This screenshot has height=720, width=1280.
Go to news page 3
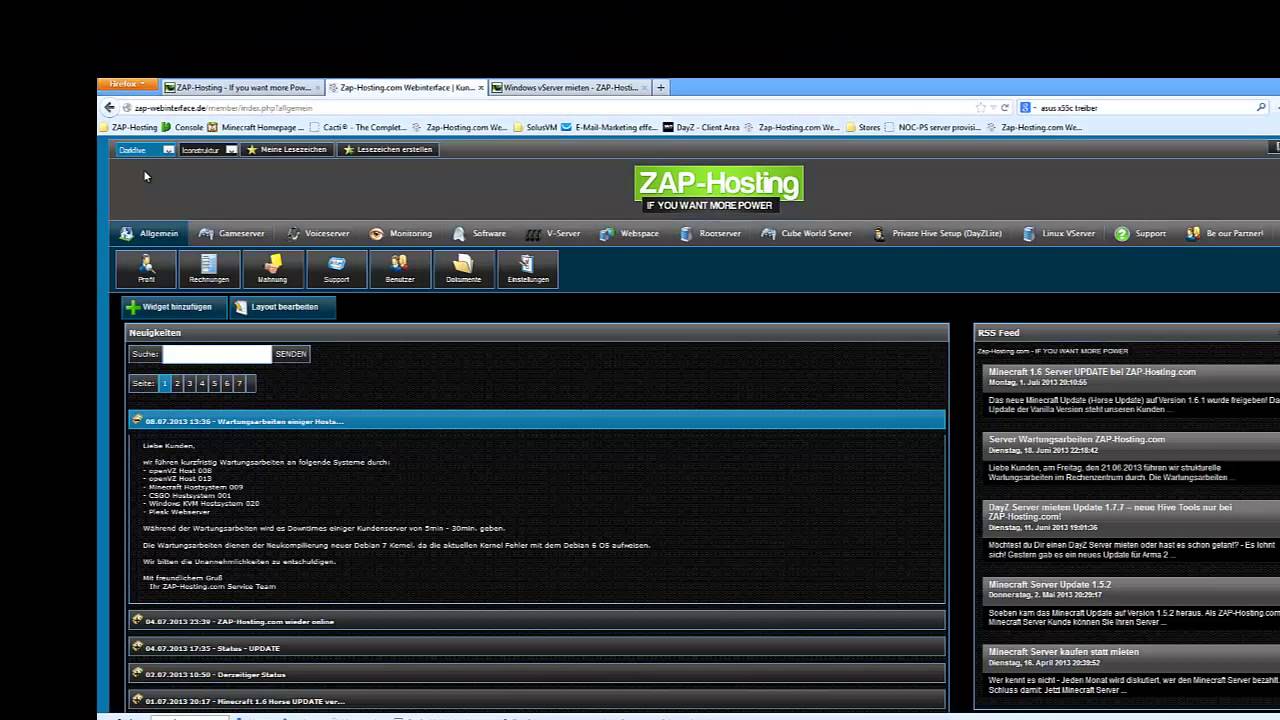189,383
